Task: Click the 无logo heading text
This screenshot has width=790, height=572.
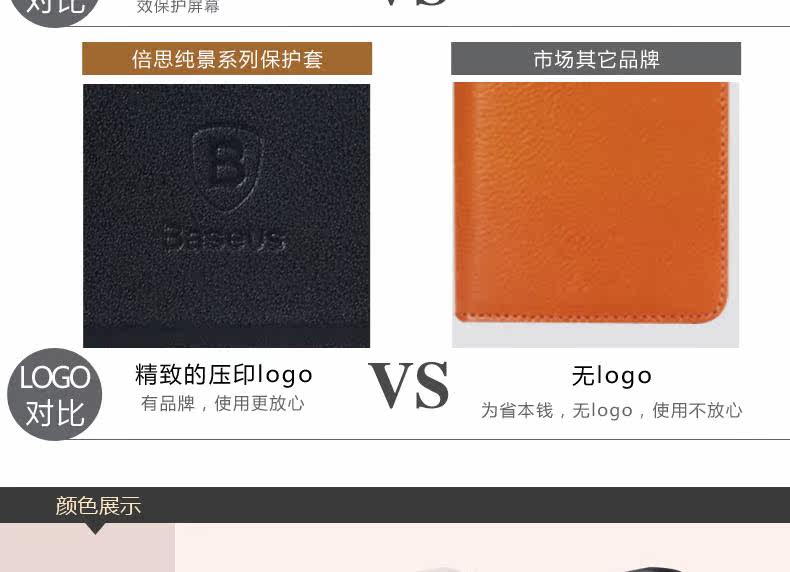Action: [612, 376]
